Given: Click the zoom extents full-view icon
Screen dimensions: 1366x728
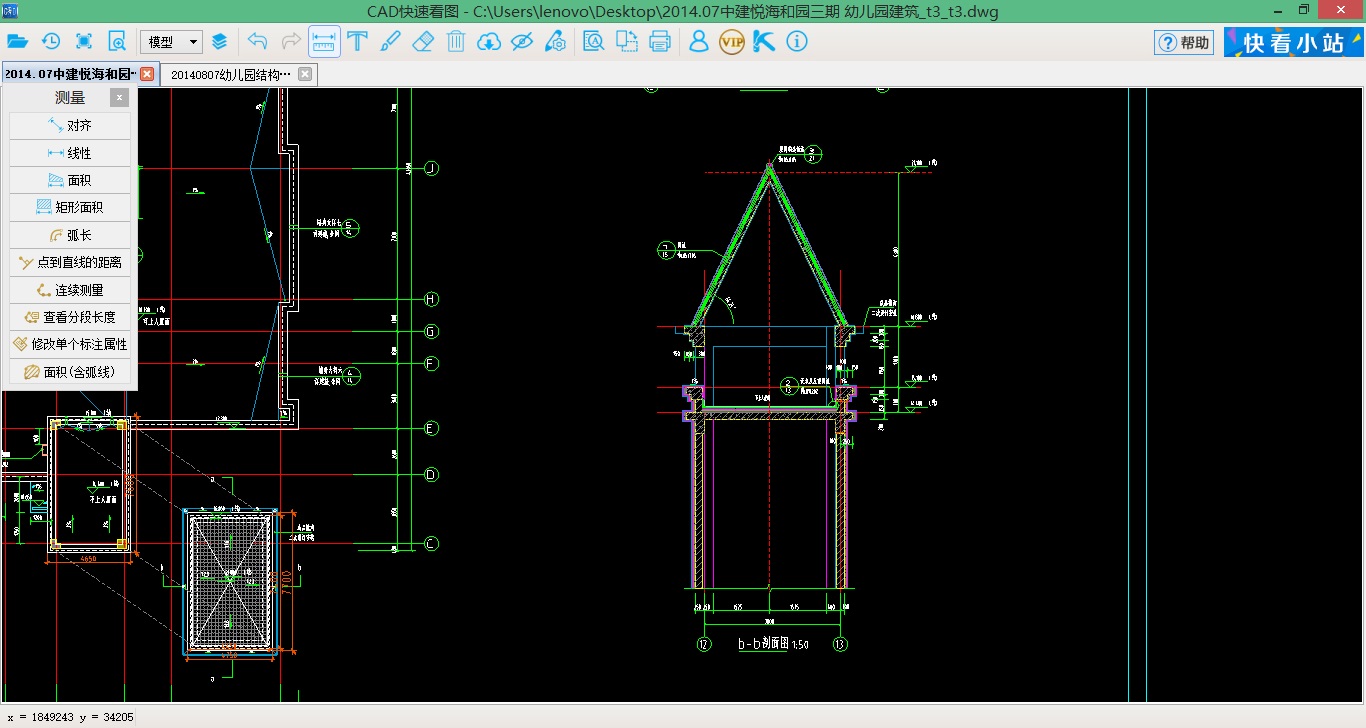Looking at the screenshot, I should (84, 42).
